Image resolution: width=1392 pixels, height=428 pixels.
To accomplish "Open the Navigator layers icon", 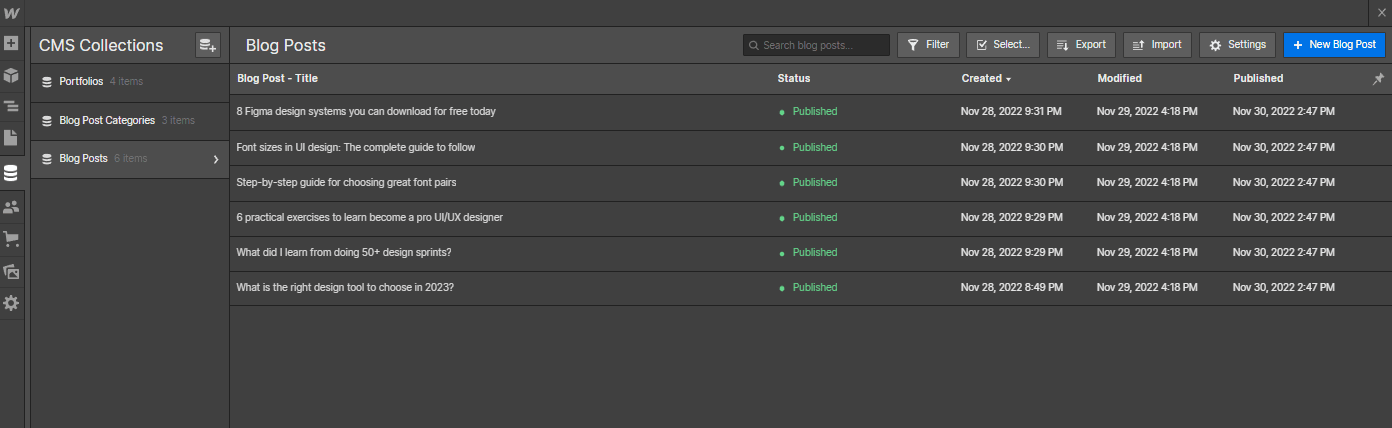I will [x=11, y=106].
